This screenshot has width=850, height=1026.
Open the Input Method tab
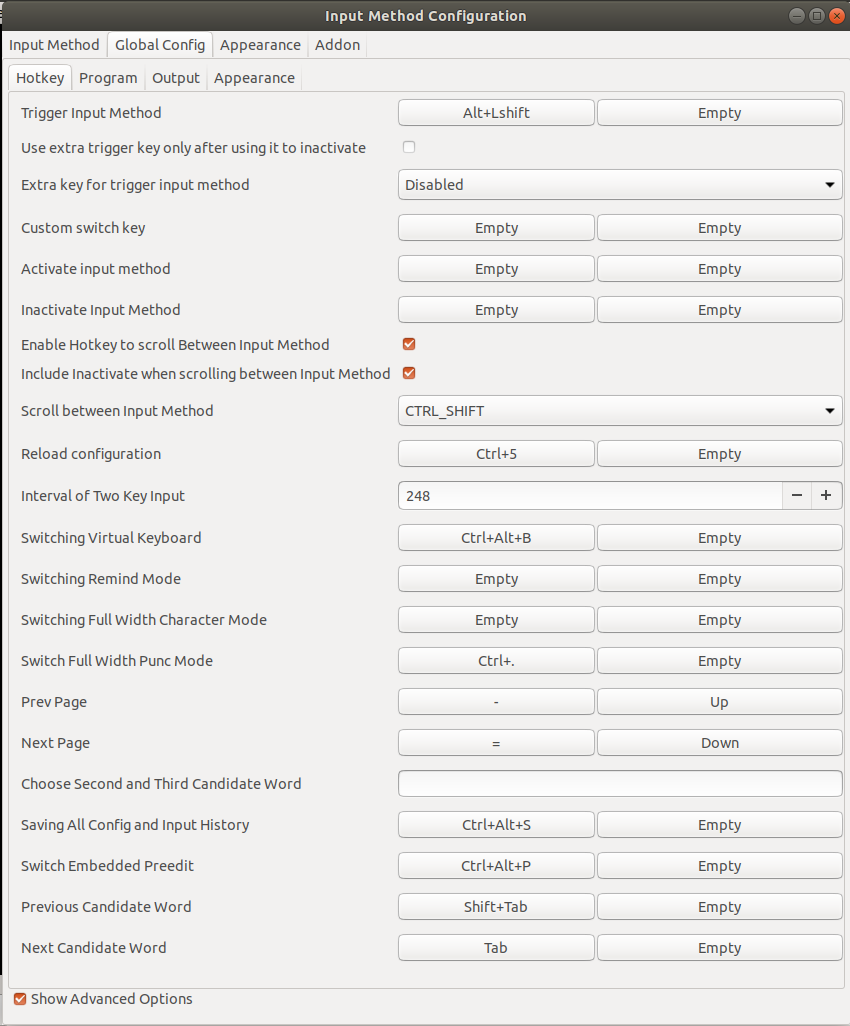(x=54, y=44)
